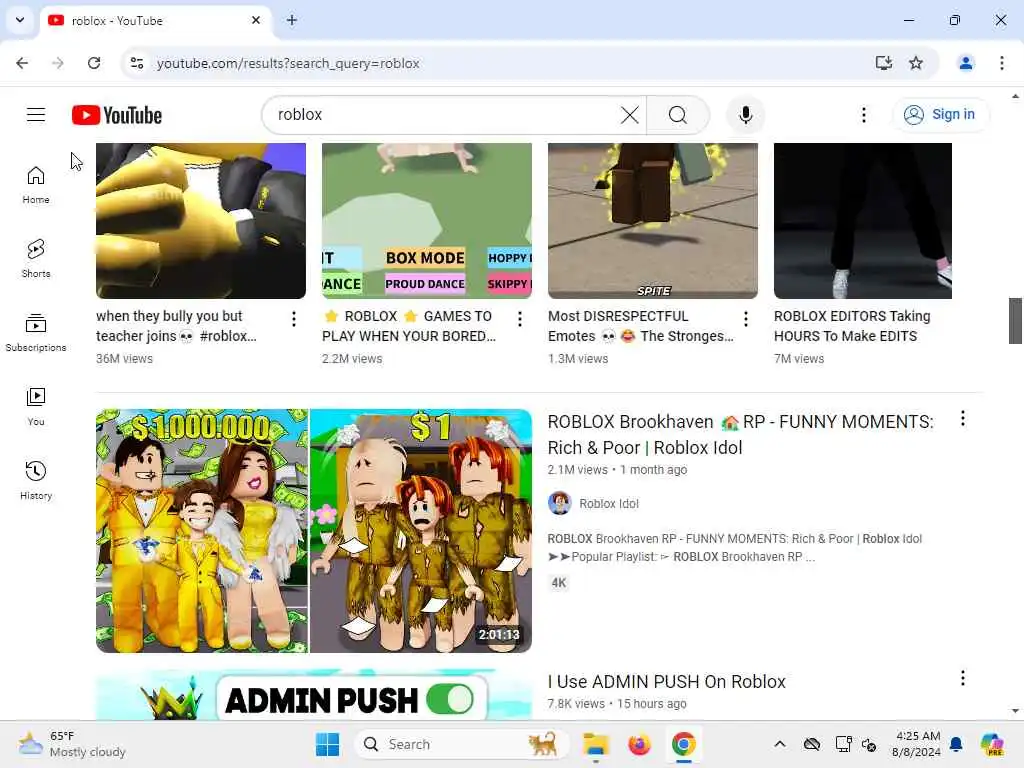
Task: Open 'Most DISRESPECTFUL Emotes' title text
Action: [641, 326]
